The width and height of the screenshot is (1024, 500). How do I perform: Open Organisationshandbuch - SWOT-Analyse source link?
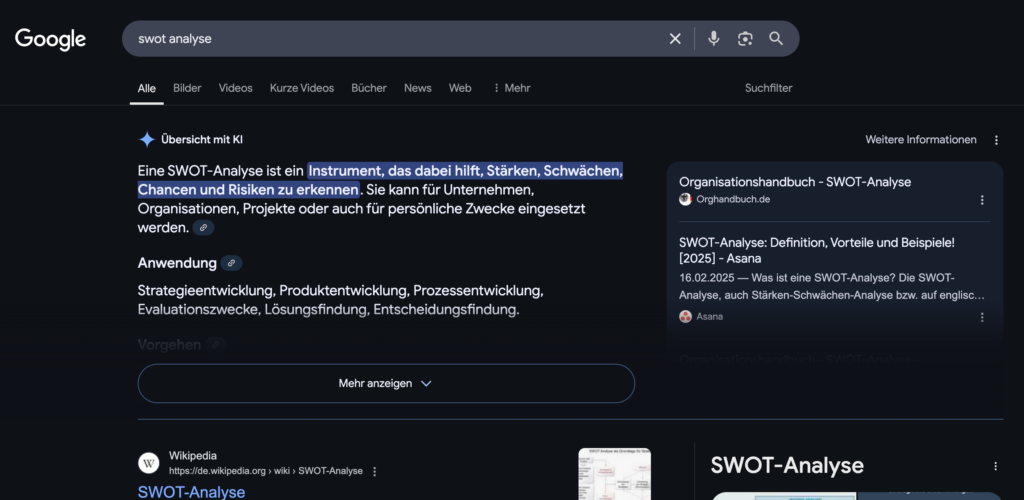tap(794, 182)
